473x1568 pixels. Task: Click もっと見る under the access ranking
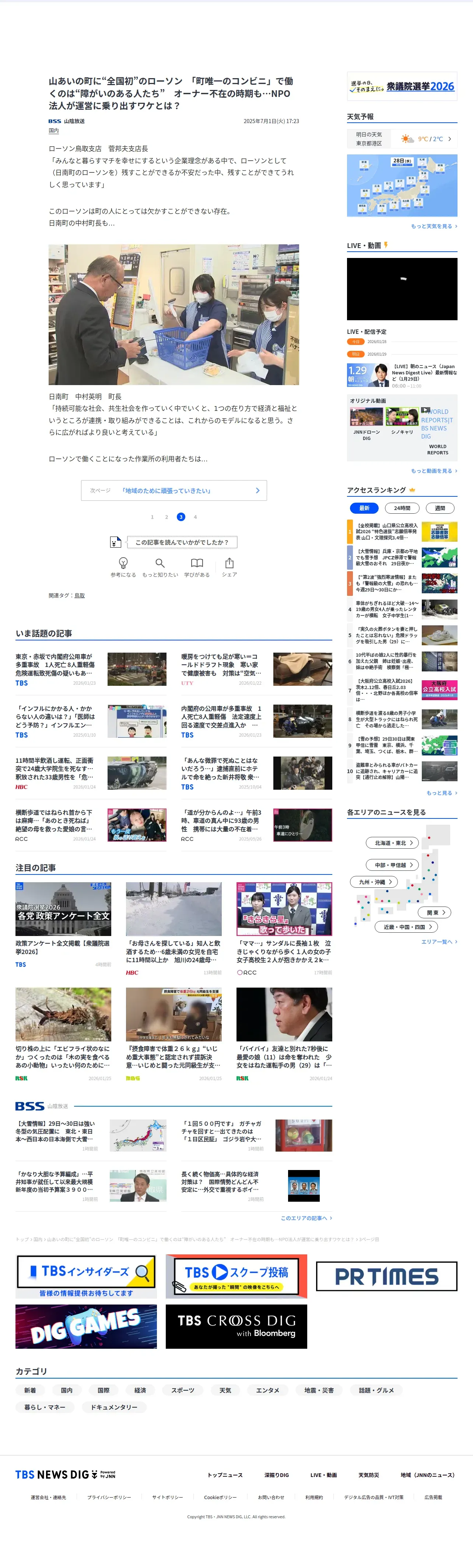tap(441, 793)
